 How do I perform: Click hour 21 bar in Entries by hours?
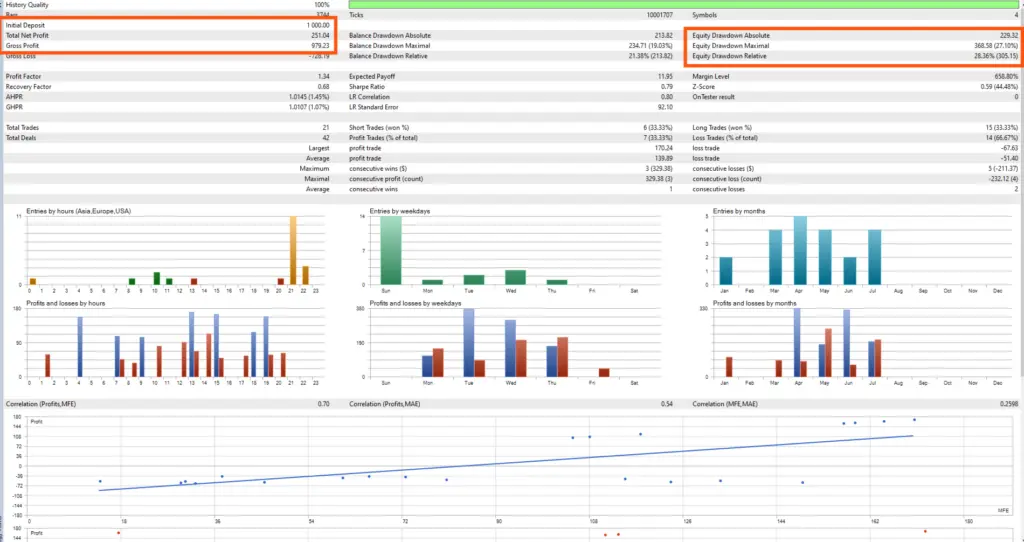coord(293,250)
